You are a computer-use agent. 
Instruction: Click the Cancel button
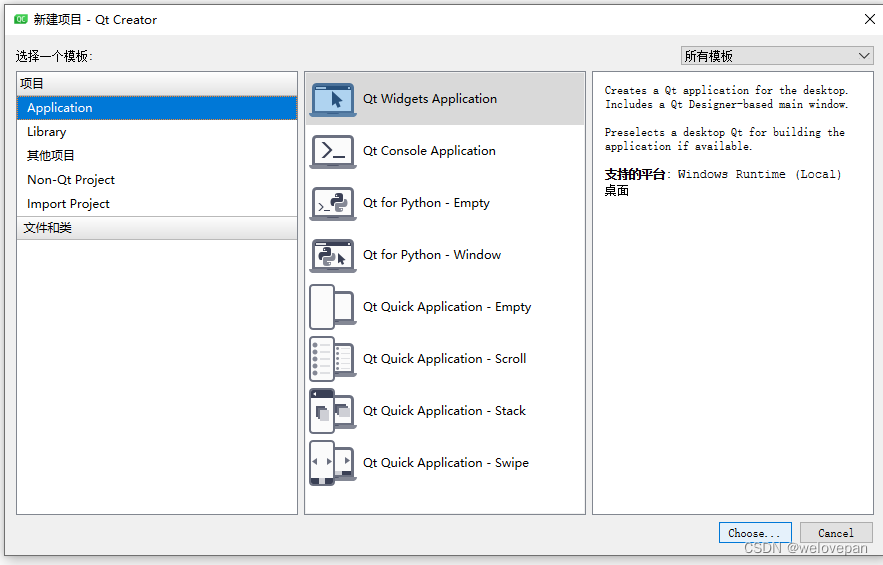836,533
